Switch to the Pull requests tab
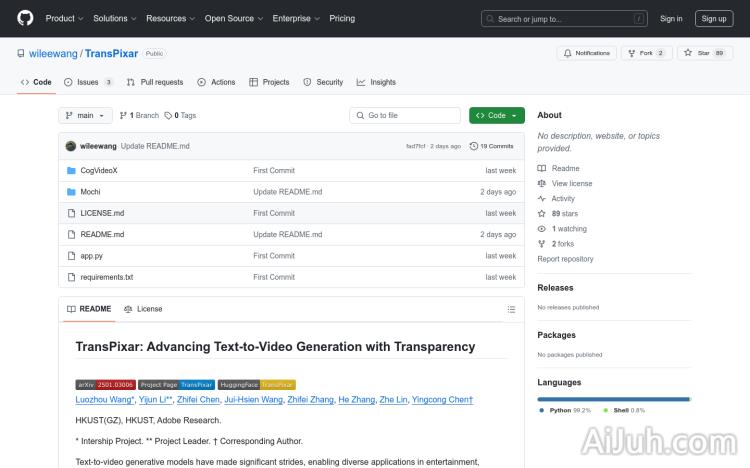The height and width of the screenshot is (468, 750). tap(155, 82)
